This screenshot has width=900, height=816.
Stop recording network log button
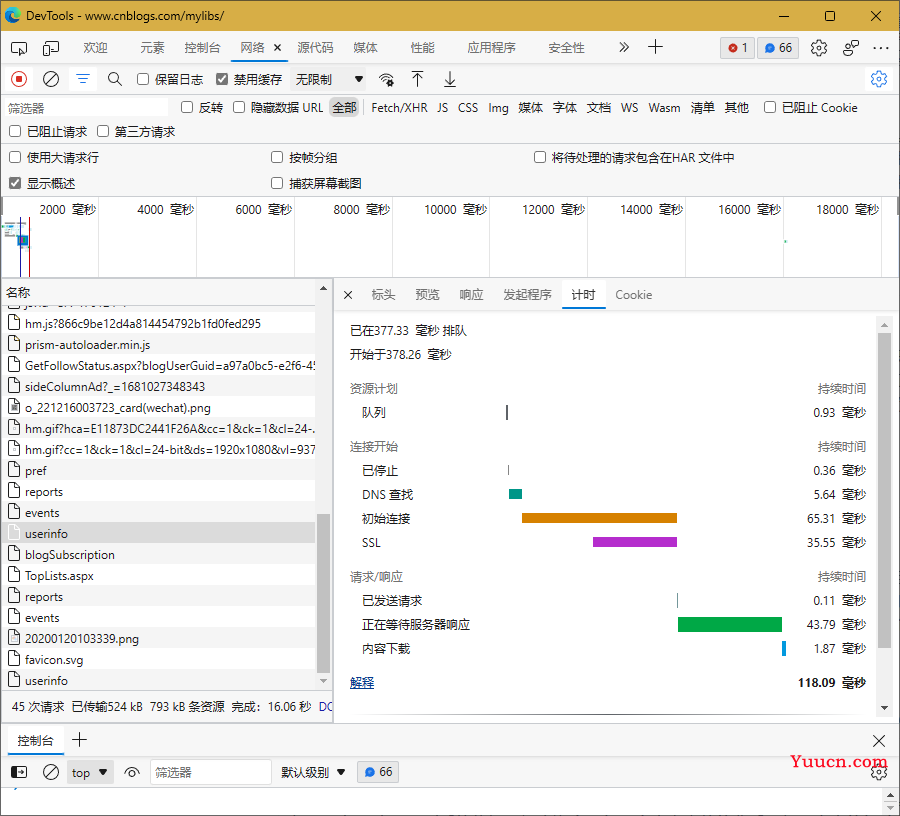19,79
